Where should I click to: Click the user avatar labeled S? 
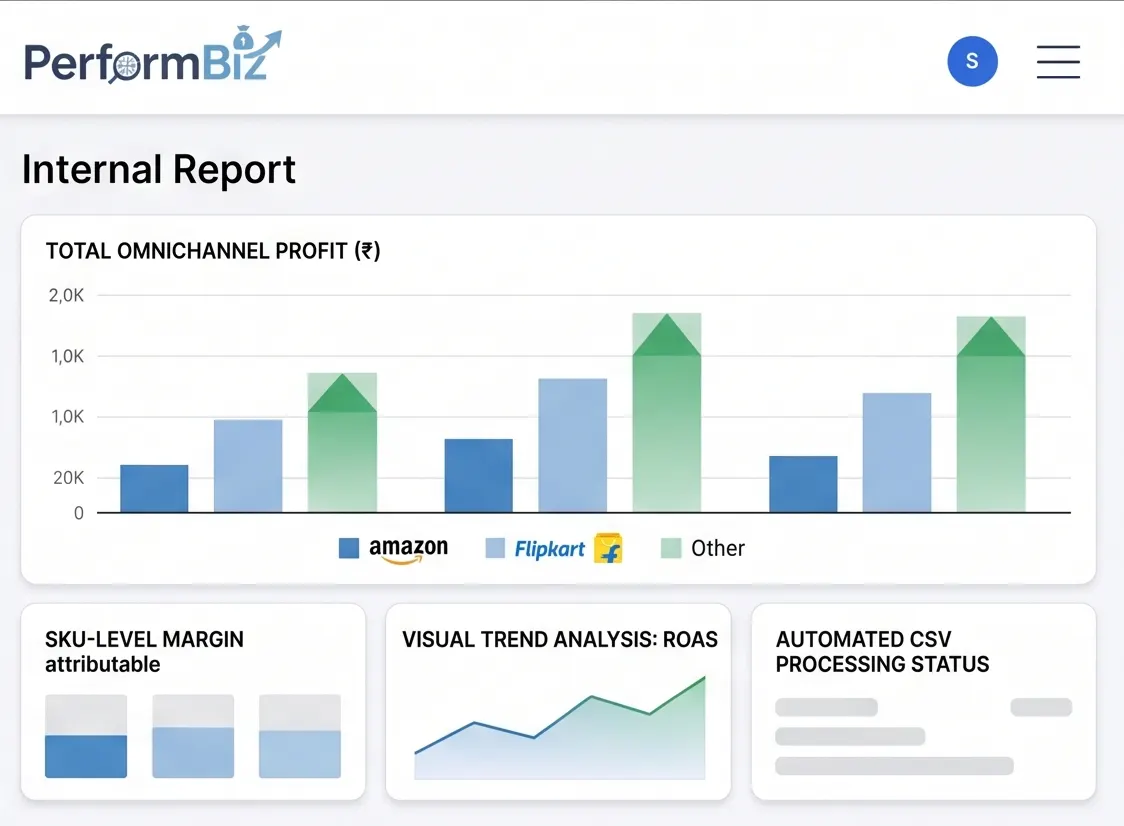point(972,62)
